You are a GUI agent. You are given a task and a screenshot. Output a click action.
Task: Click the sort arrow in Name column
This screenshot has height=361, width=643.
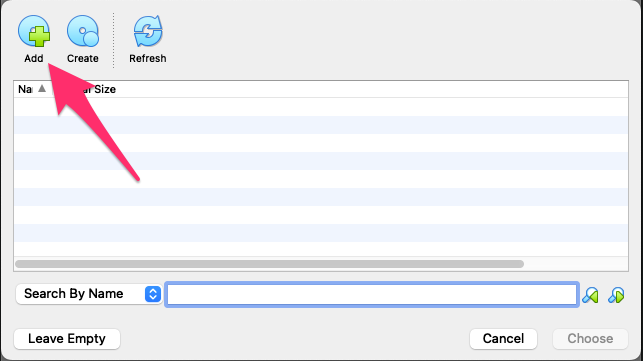42,89
